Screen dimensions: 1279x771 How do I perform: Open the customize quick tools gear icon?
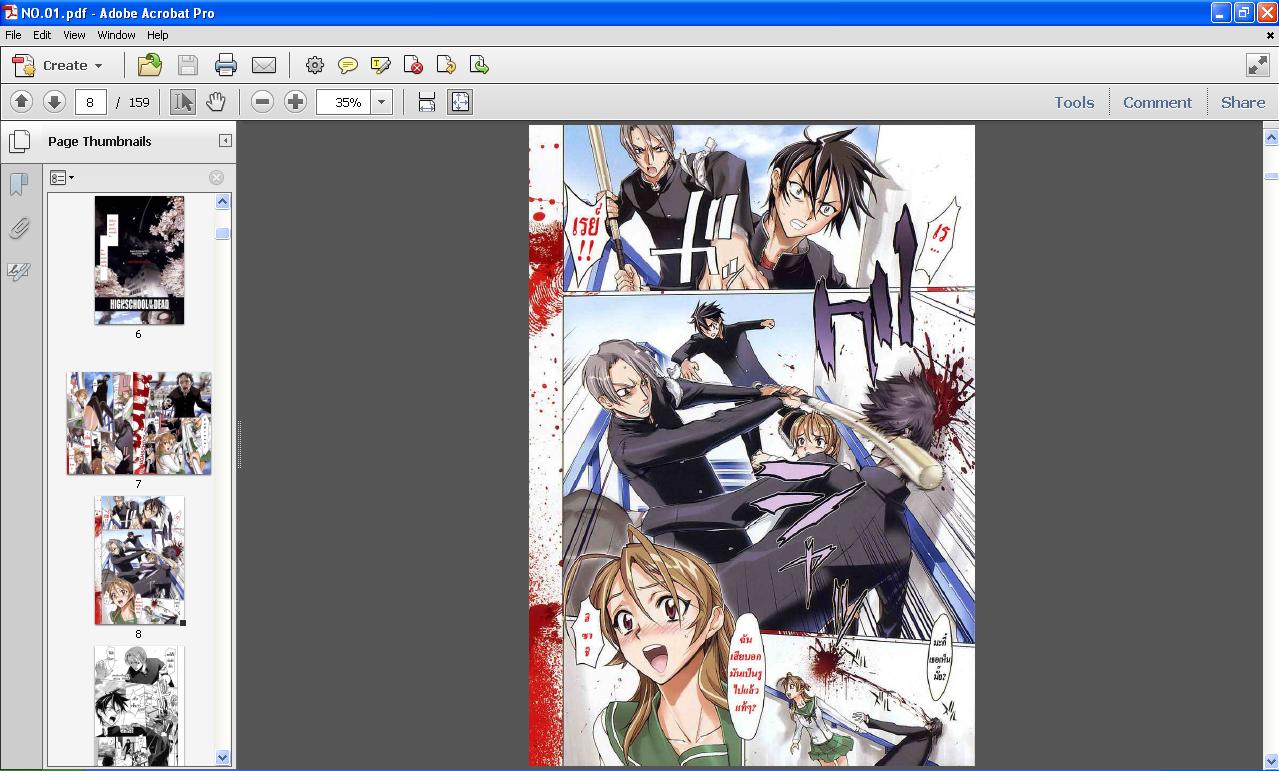click(315, 66)
